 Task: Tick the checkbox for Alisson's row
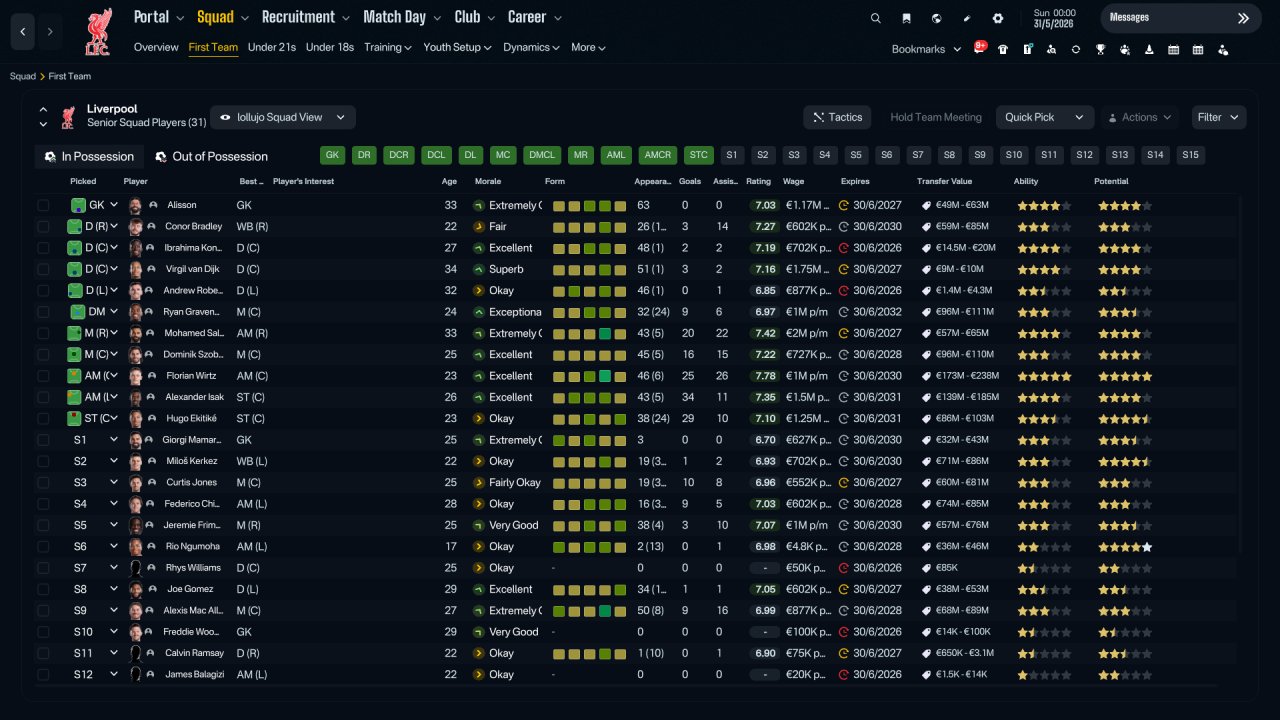[43, 205]
